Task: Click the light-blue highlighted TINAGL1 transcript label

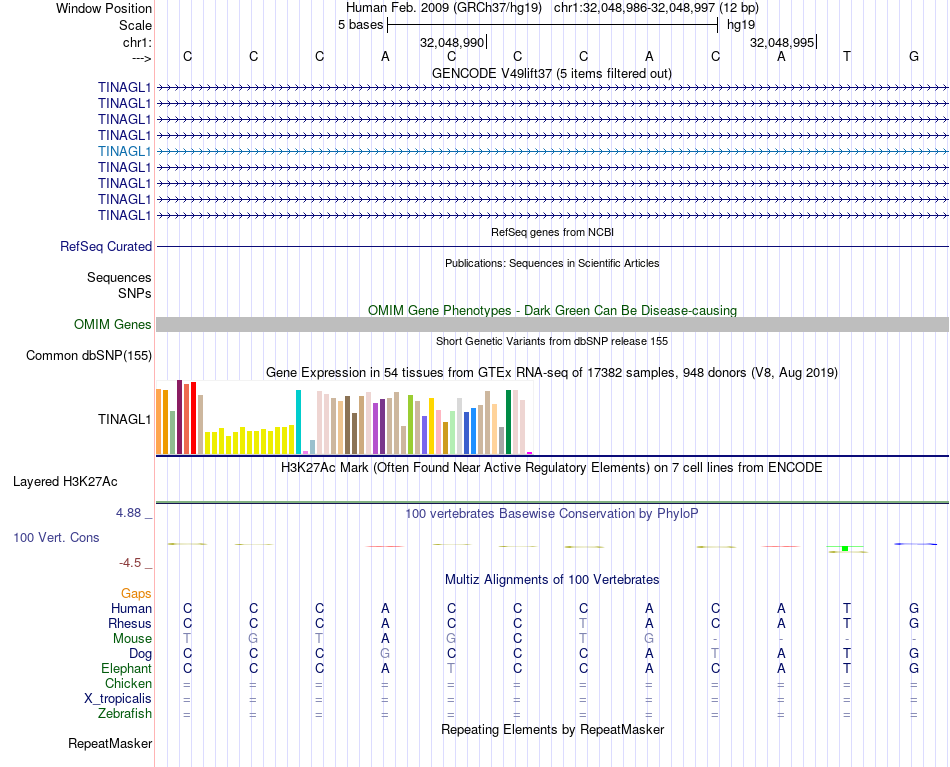Action: point(124,151)
